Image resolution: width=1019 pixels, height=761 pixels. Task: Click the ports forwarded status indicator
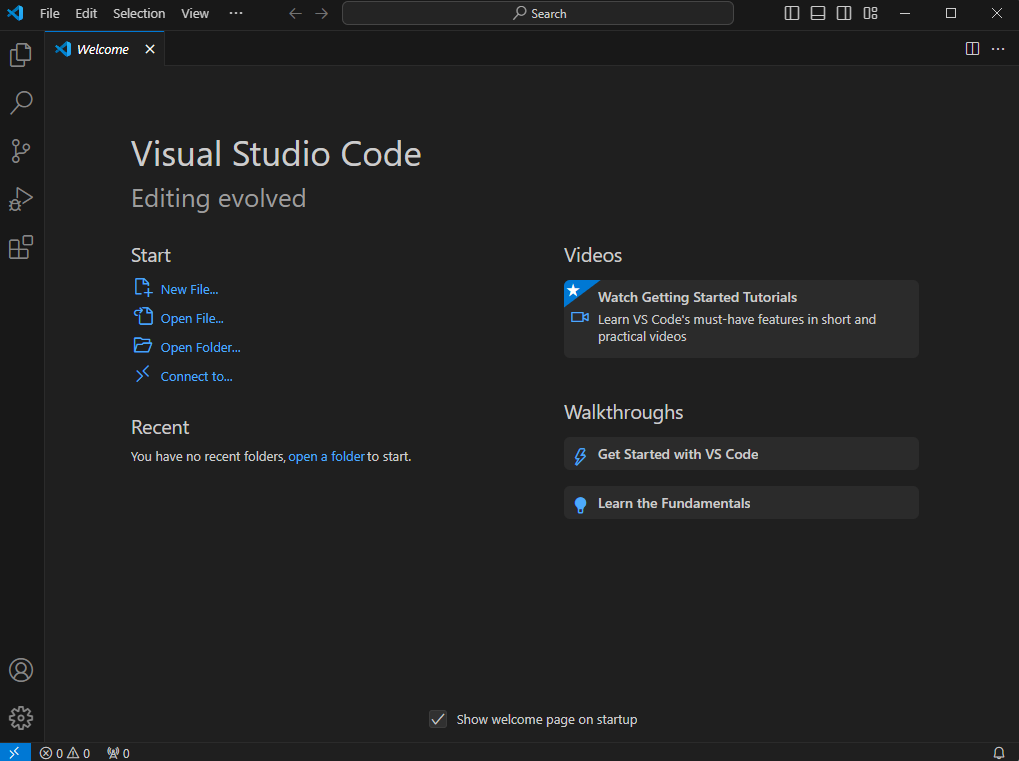[x=118, y=753]
